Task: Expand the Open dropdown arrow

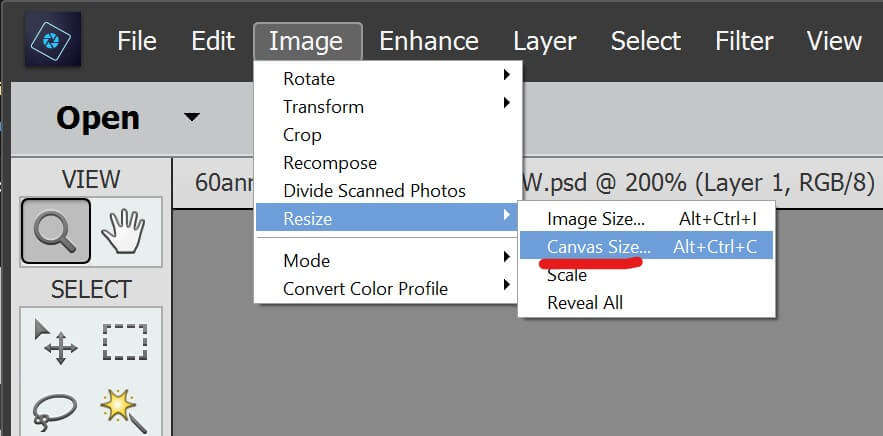Action: 191,117
